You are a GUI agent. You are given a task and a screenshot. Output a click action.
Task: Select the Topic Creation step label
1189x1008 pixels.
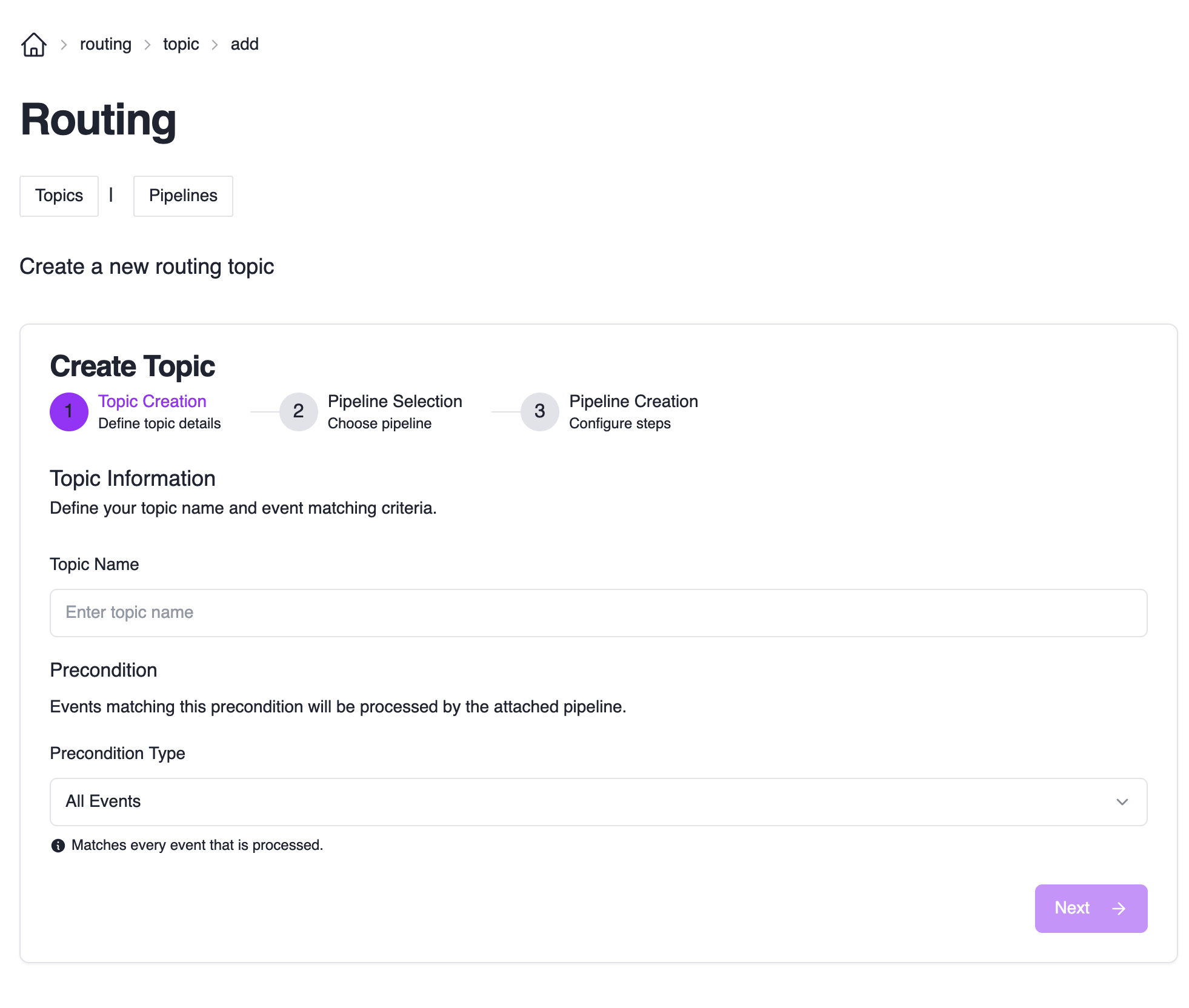(152, 402)
